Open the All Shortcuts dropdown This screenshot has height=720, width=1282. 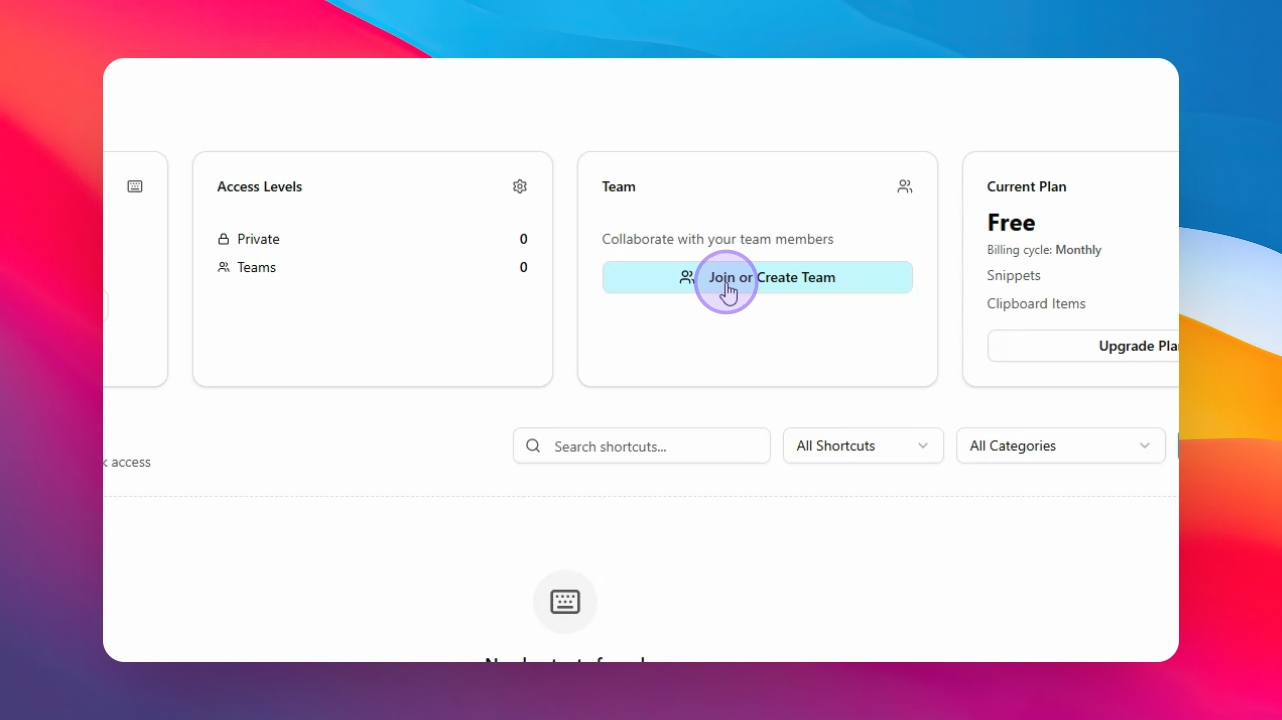click(x=863, y=446)
